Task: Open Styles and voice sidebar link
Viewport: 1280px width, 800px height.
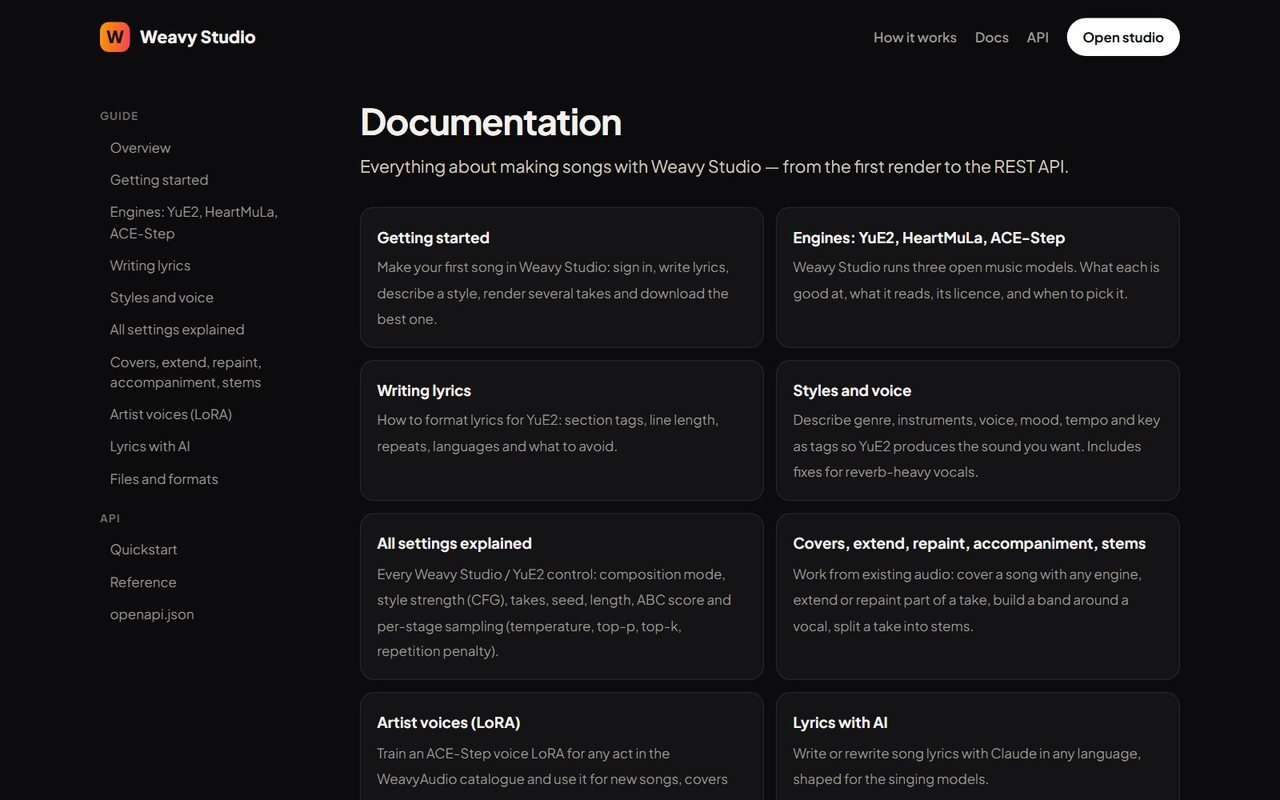Action: pyautogui.click(x=162, y=297)
